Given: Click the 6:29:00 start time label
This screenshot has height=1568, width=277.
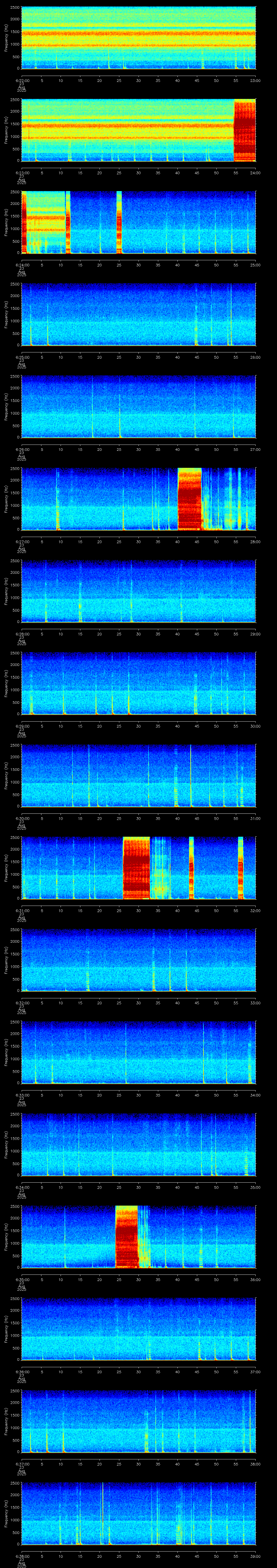Looking at the screenshot, I should coord(22,726).
